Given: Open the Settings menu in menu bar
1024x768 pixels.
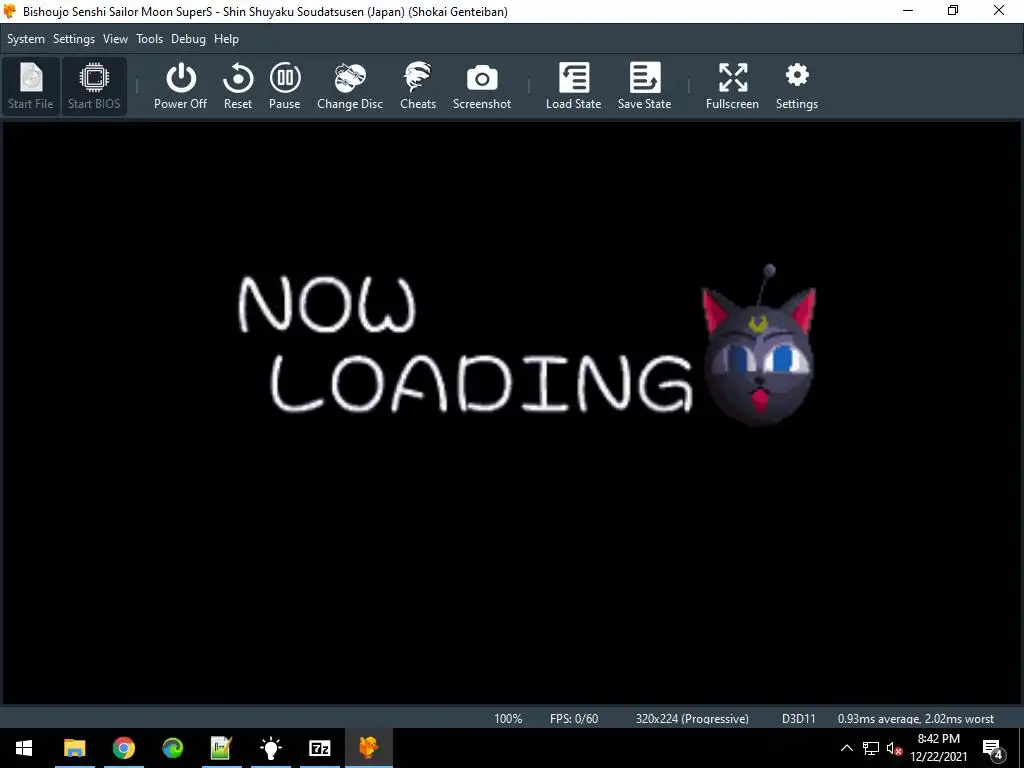Looking at the screenshot, I should pyautogui.click(x=74, y=39).
